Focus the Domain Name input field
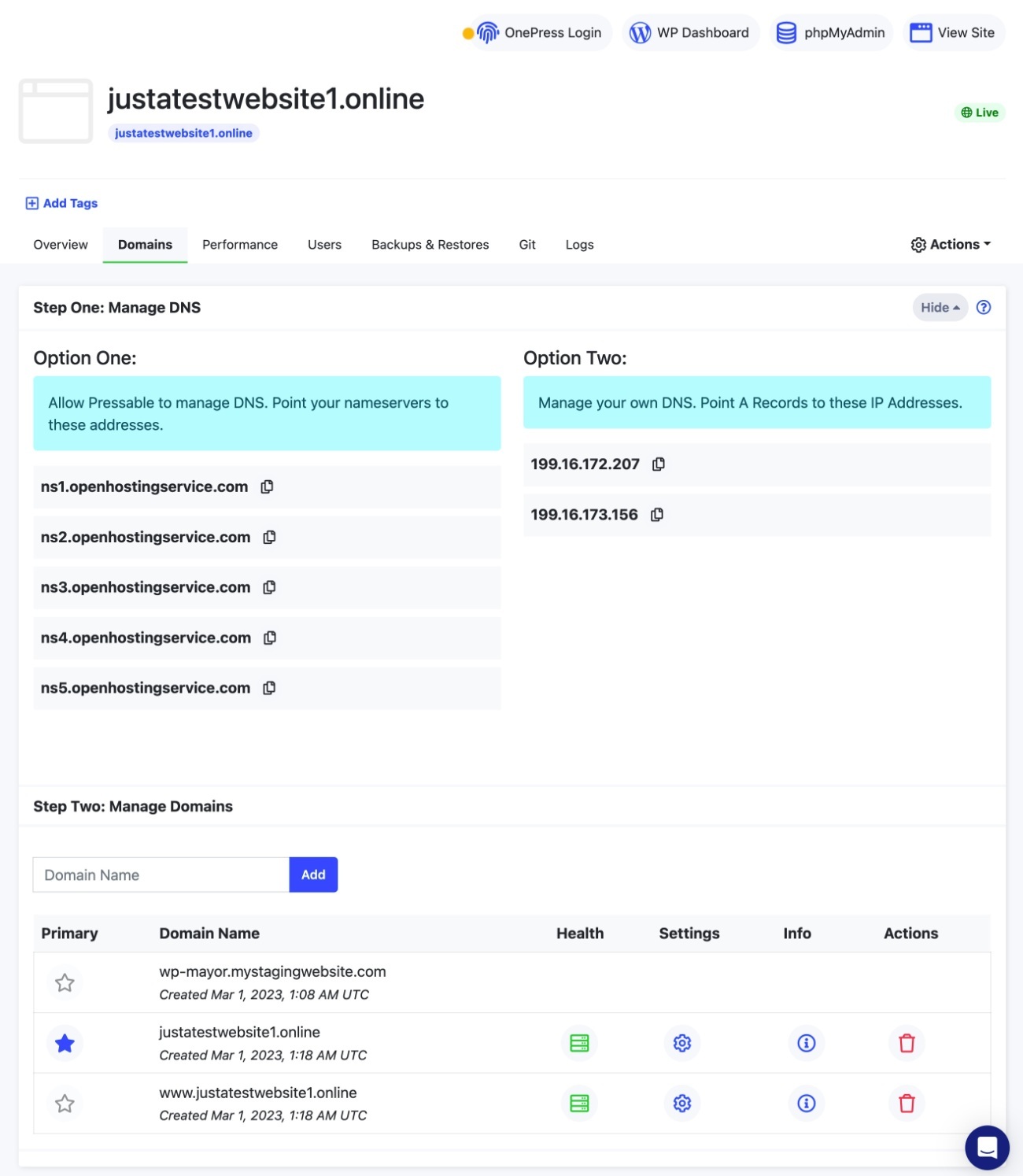The width and height of the screenshot is (1023, 1176). [161, 875]
